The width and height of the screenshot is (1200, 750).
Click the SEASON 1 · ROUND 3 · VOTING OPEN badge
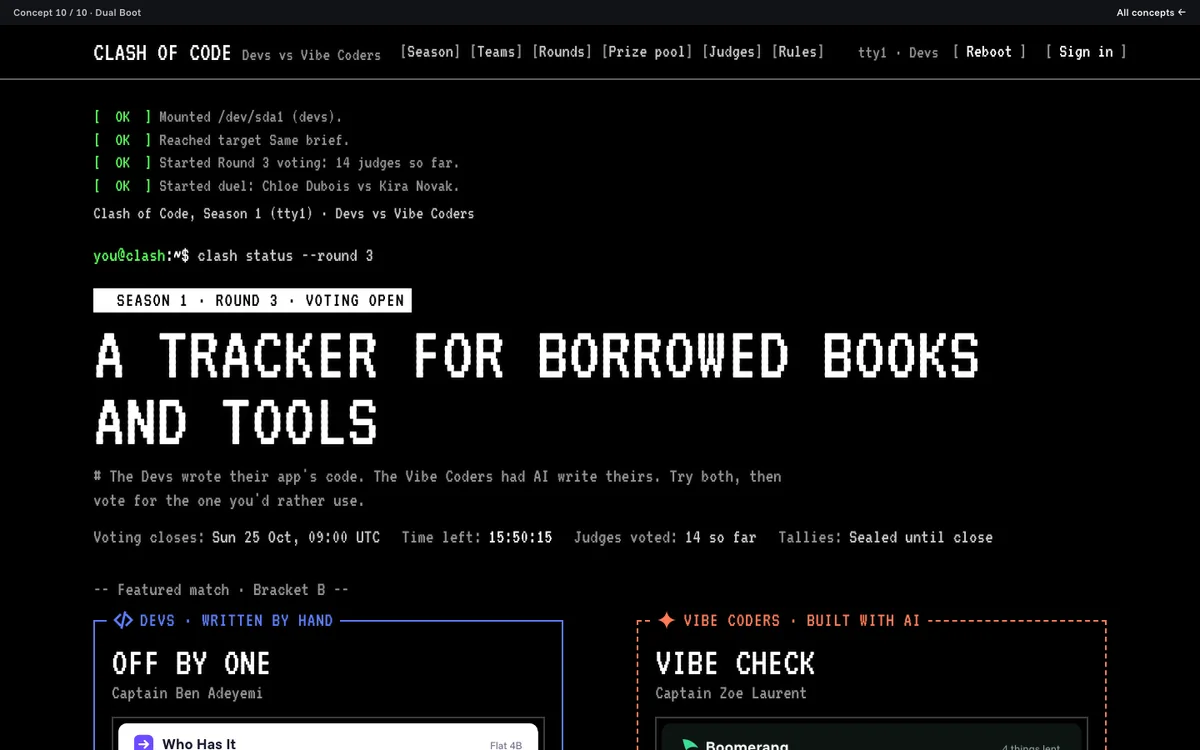tap(252, 300)
